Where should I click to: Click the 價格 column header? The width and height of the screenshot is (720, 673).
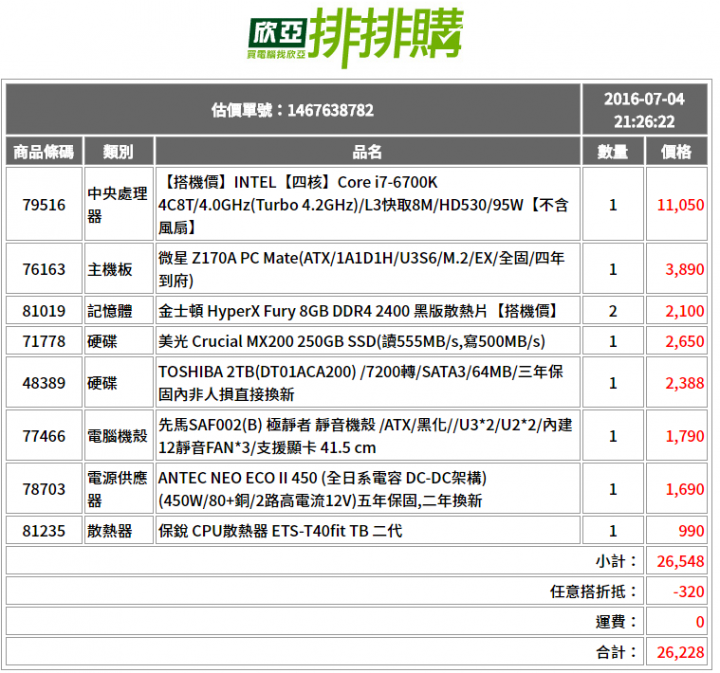click(676, 151)
